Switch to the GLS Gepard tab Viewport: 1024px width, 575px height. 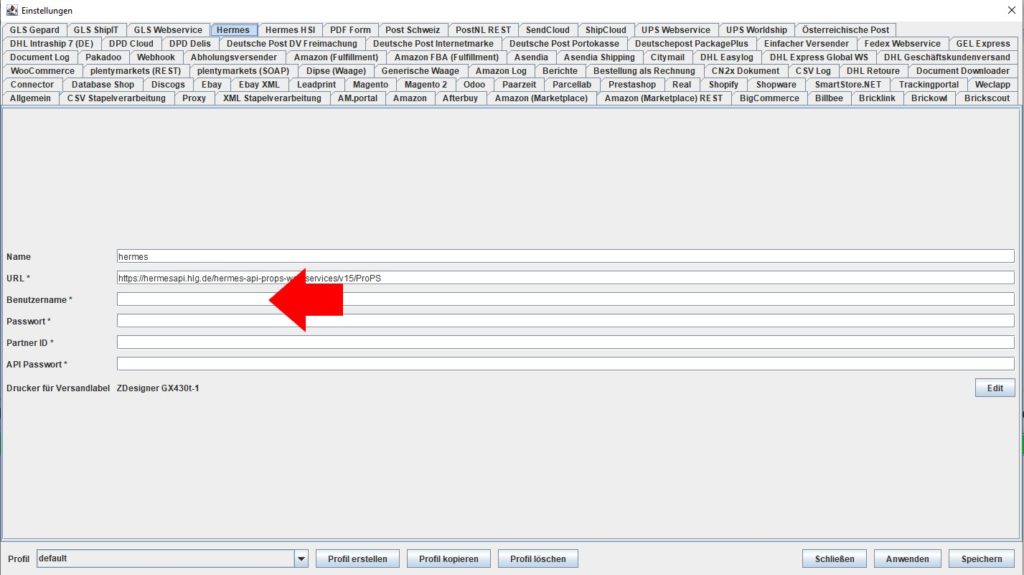point(34,30)
